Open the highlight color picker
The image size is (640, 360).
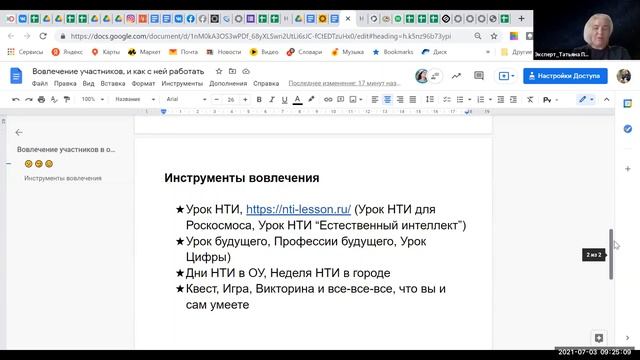(311, 100)
